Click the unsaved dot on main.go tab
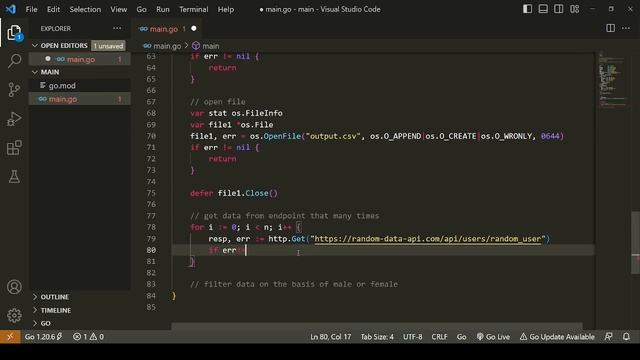 coord(194,29)
